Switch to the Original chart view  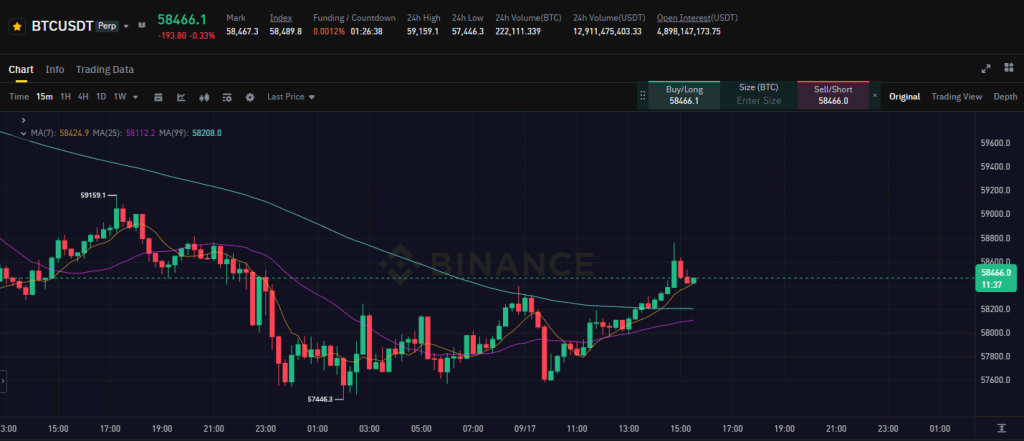pos(904,97)
